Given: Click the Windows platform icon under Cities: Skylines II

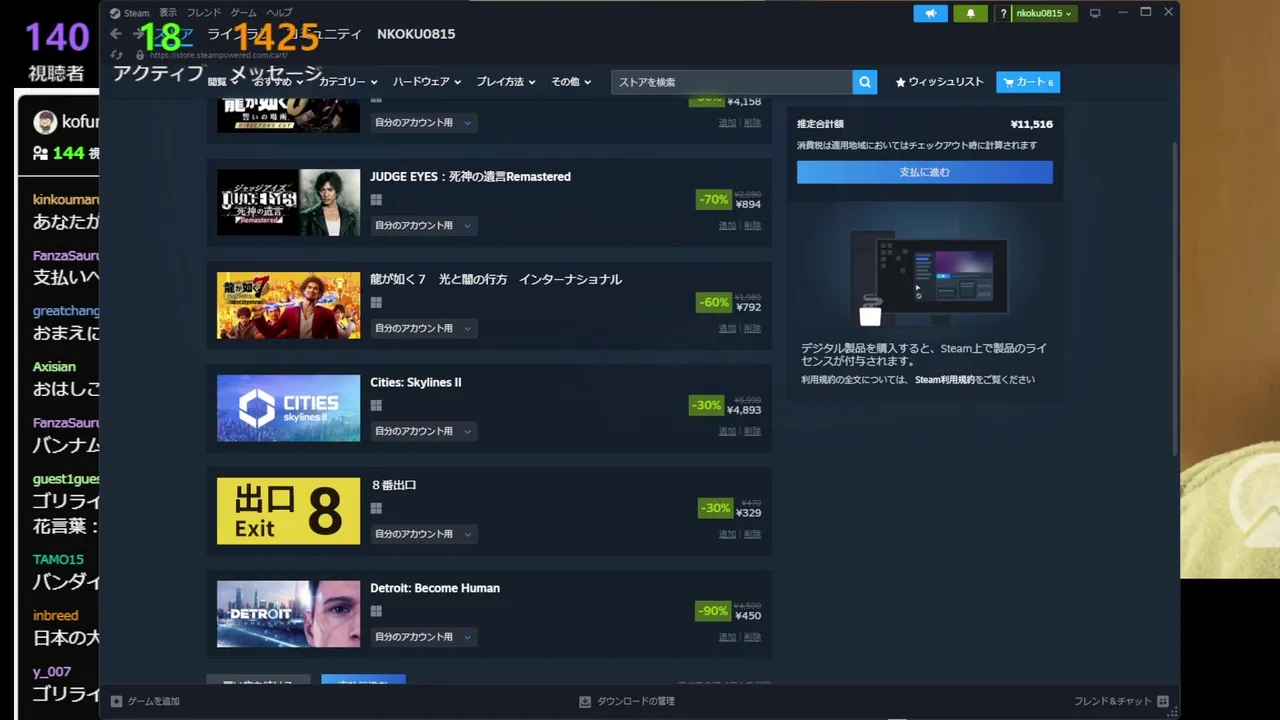Looking at the screenshot, I should 376,406.
